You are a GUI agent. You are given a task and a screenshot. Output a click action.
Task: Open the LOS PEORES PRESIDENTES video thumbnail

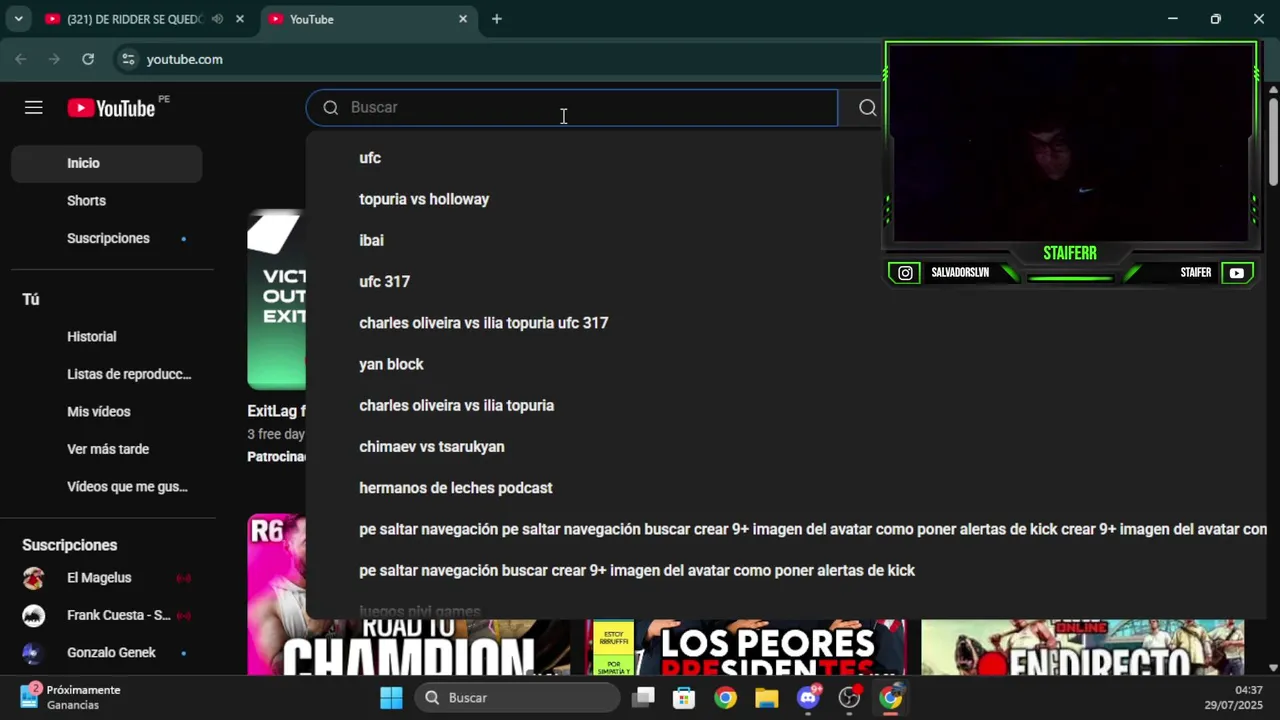pos(746,647)
